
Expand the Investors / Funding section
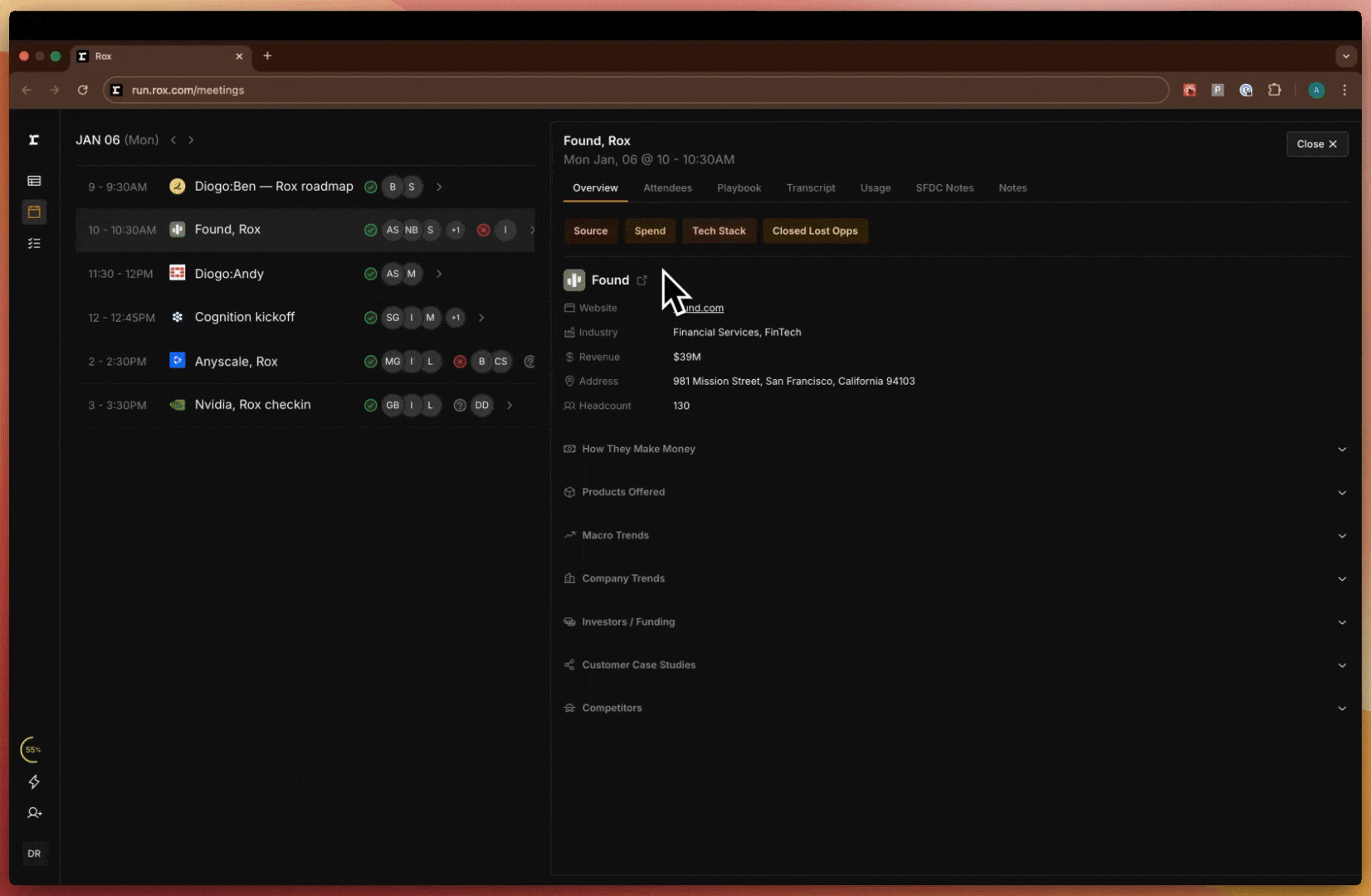(x=953, y=622)
